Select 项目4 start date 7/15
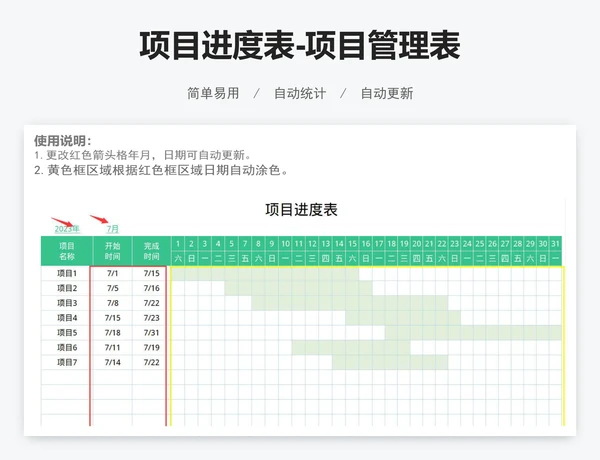600x460 pixels. [x=112, y=318]
